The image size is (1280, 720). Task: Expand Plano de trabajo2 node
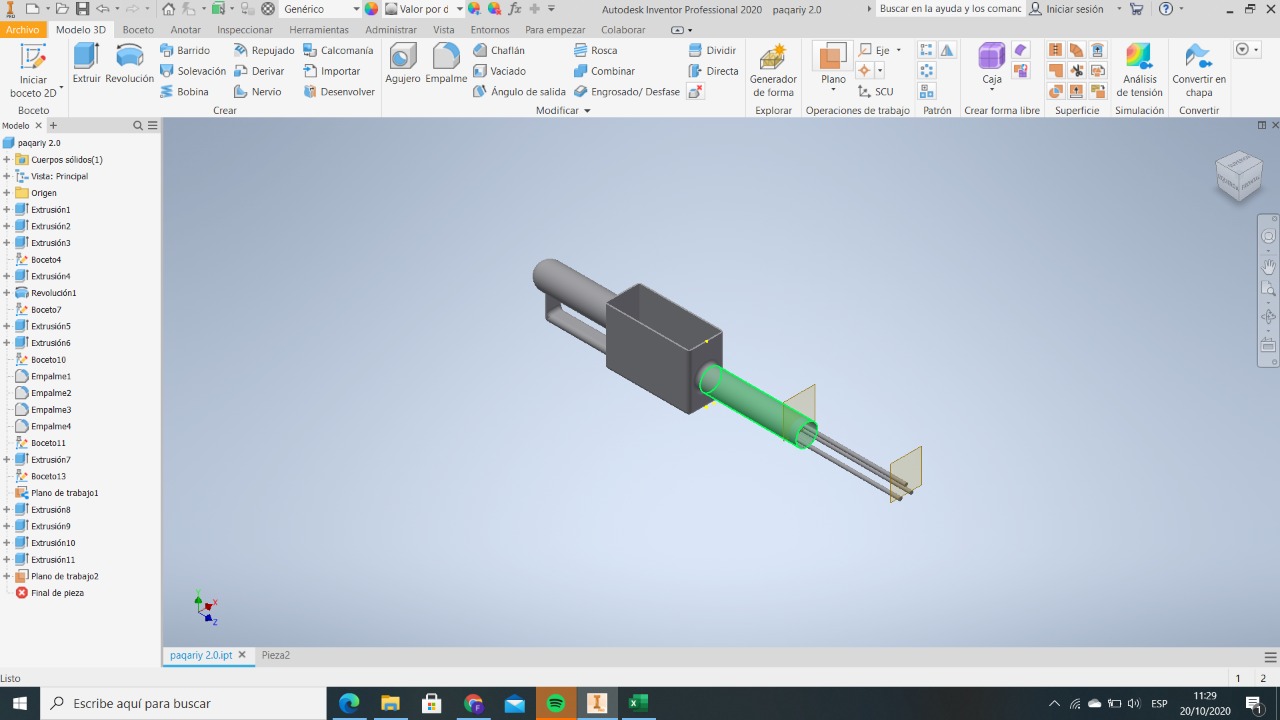coord(6,577)
